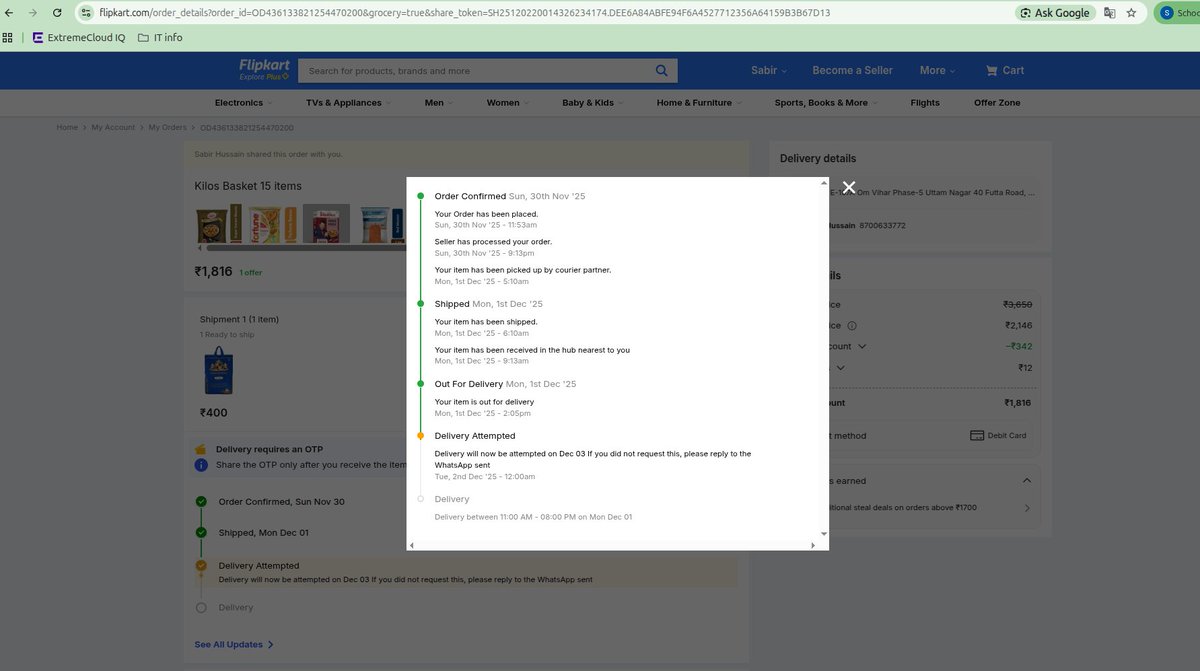Open the Flights link
This screenshot has width=1200, height=671.
pyautogui.click(x=925, y=103)
